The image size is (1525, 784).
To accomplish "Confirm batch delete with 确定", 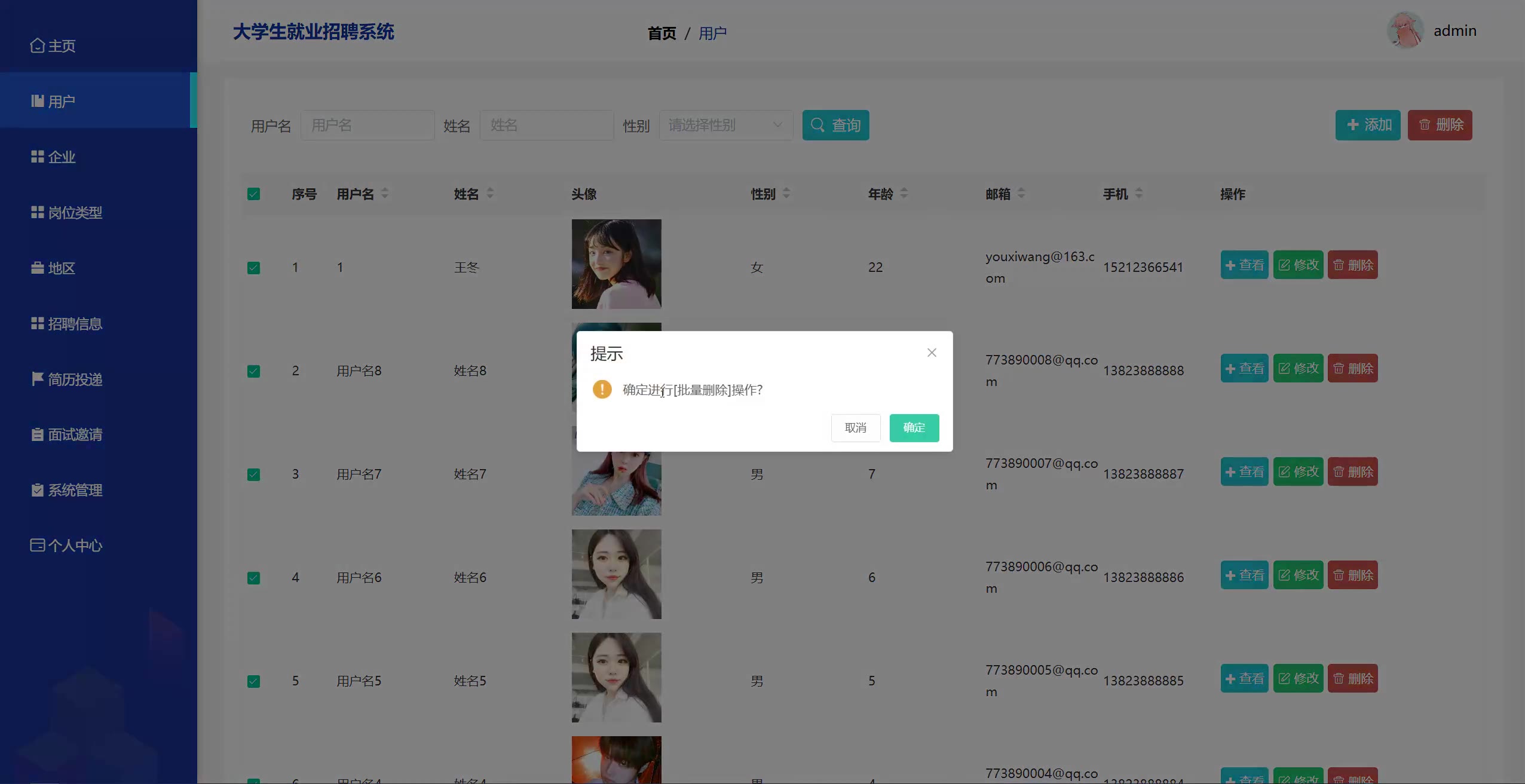I will tap(914, 428).
